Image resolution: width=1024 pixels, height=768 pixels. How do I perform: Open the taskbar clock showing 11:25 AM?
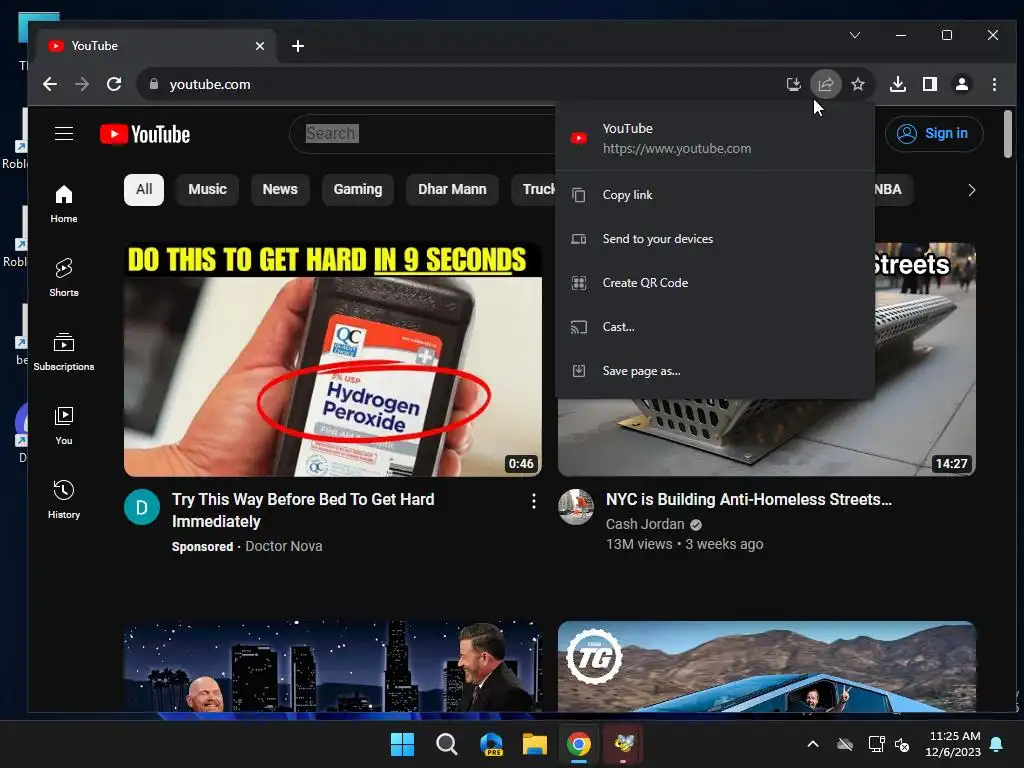953,744
